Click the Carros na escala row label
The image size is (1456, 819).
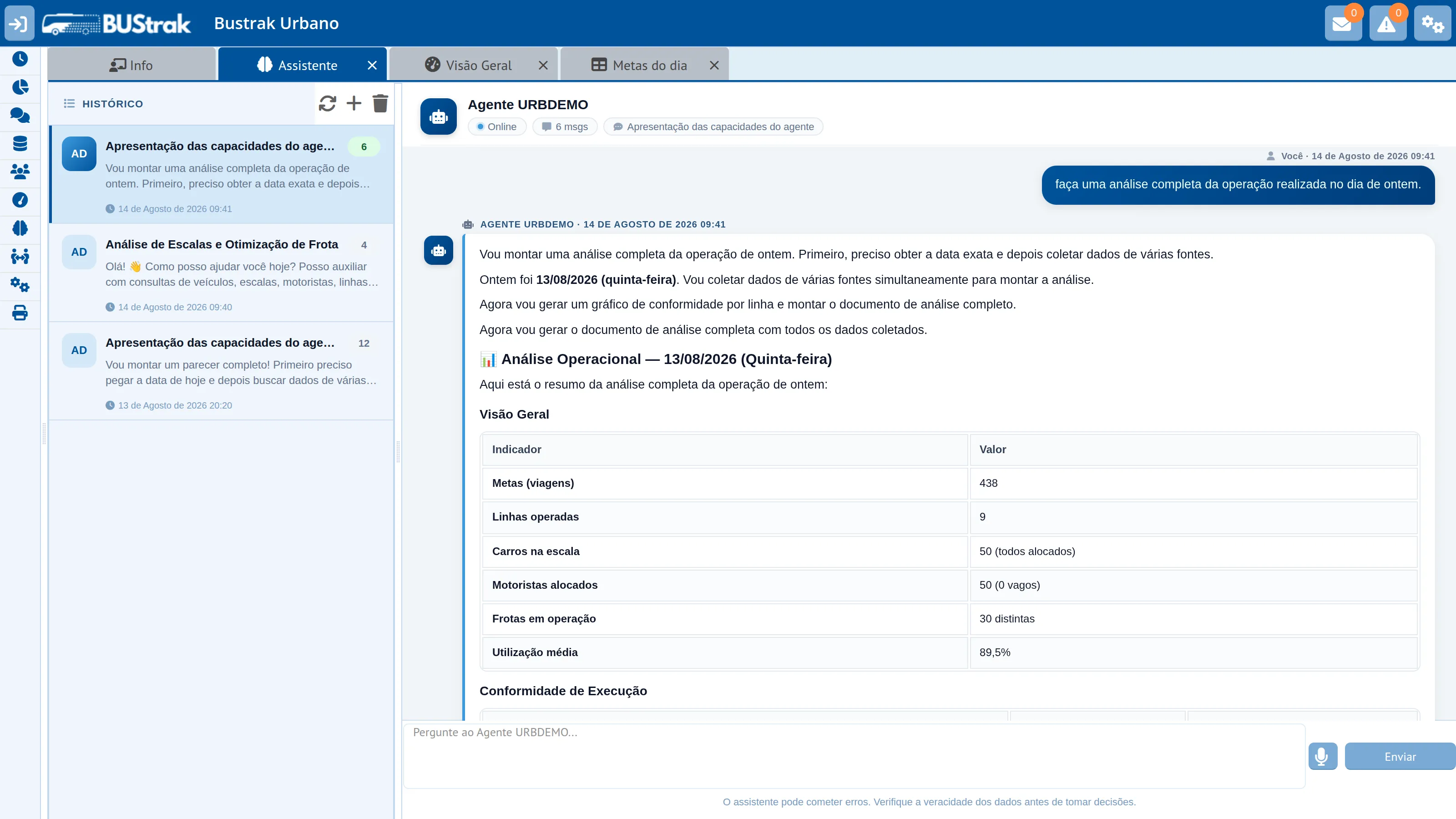(536, 551)
